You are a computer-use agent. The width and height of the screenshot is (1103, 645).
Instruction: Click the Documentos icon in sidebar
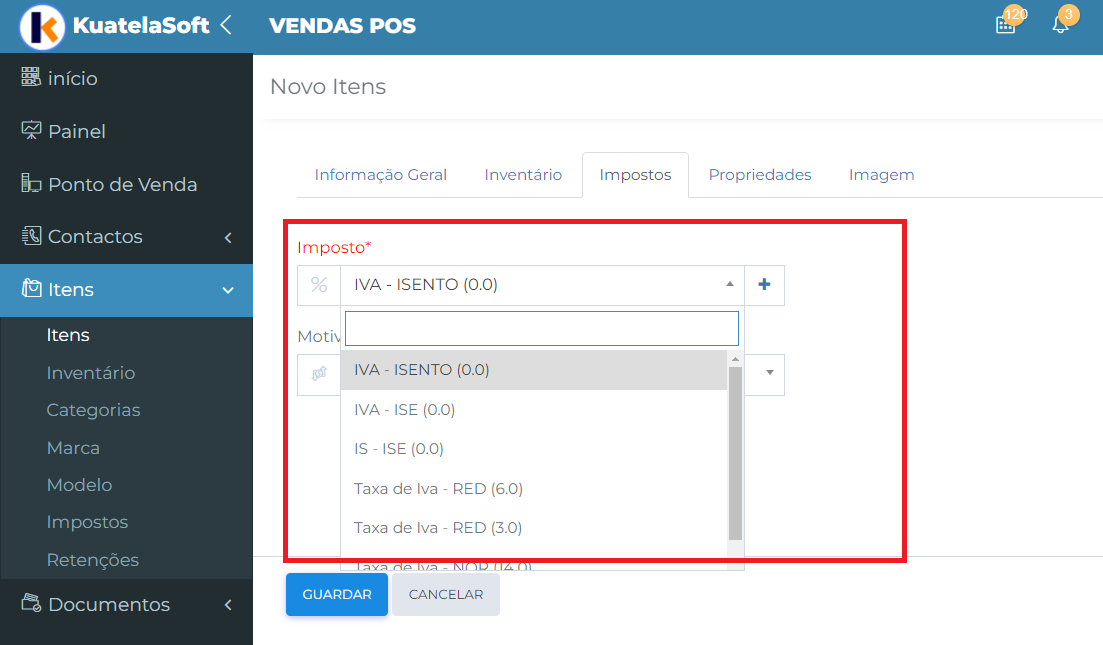31,603
